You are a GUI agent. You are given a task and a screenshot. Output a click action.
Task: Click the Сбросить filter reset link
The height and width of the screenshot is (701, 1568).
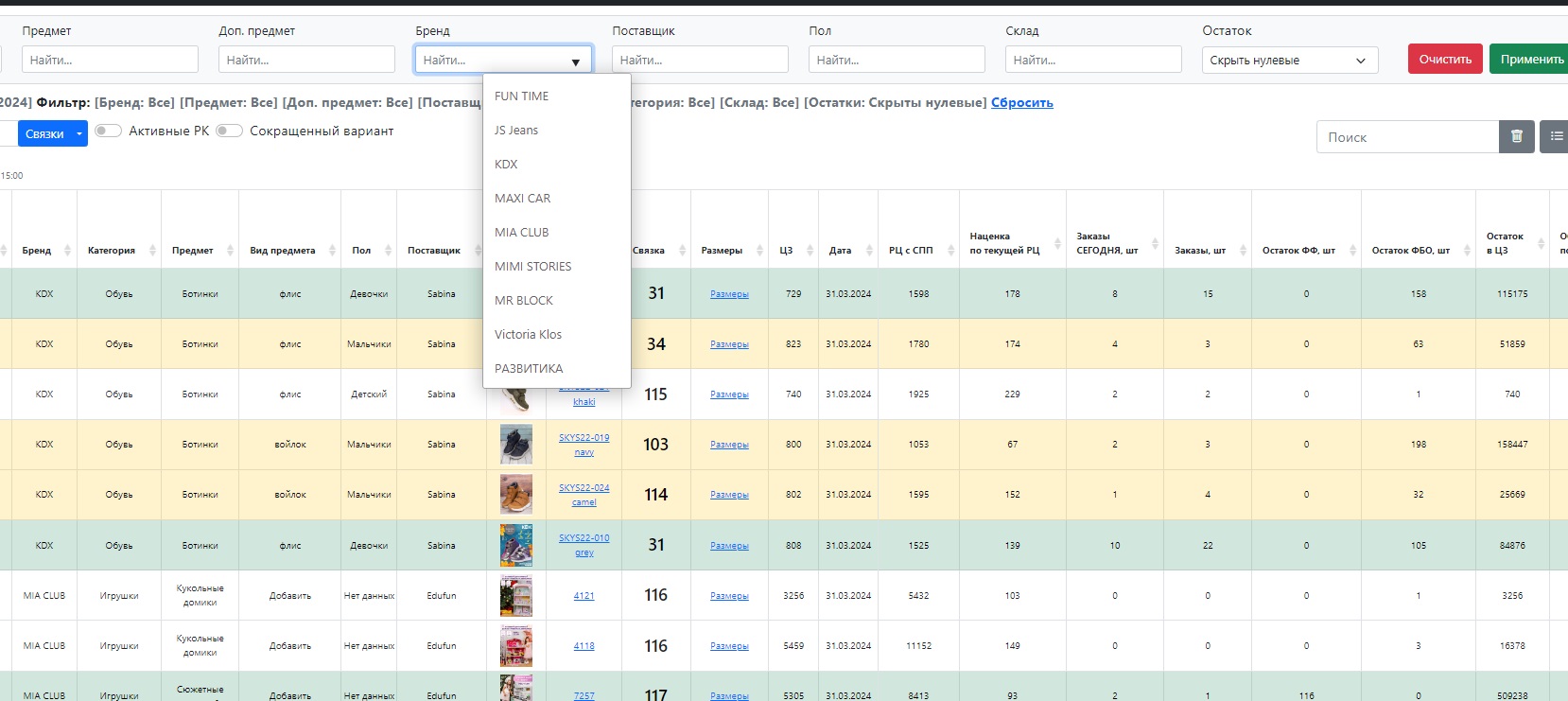[x=1021, y=103]
